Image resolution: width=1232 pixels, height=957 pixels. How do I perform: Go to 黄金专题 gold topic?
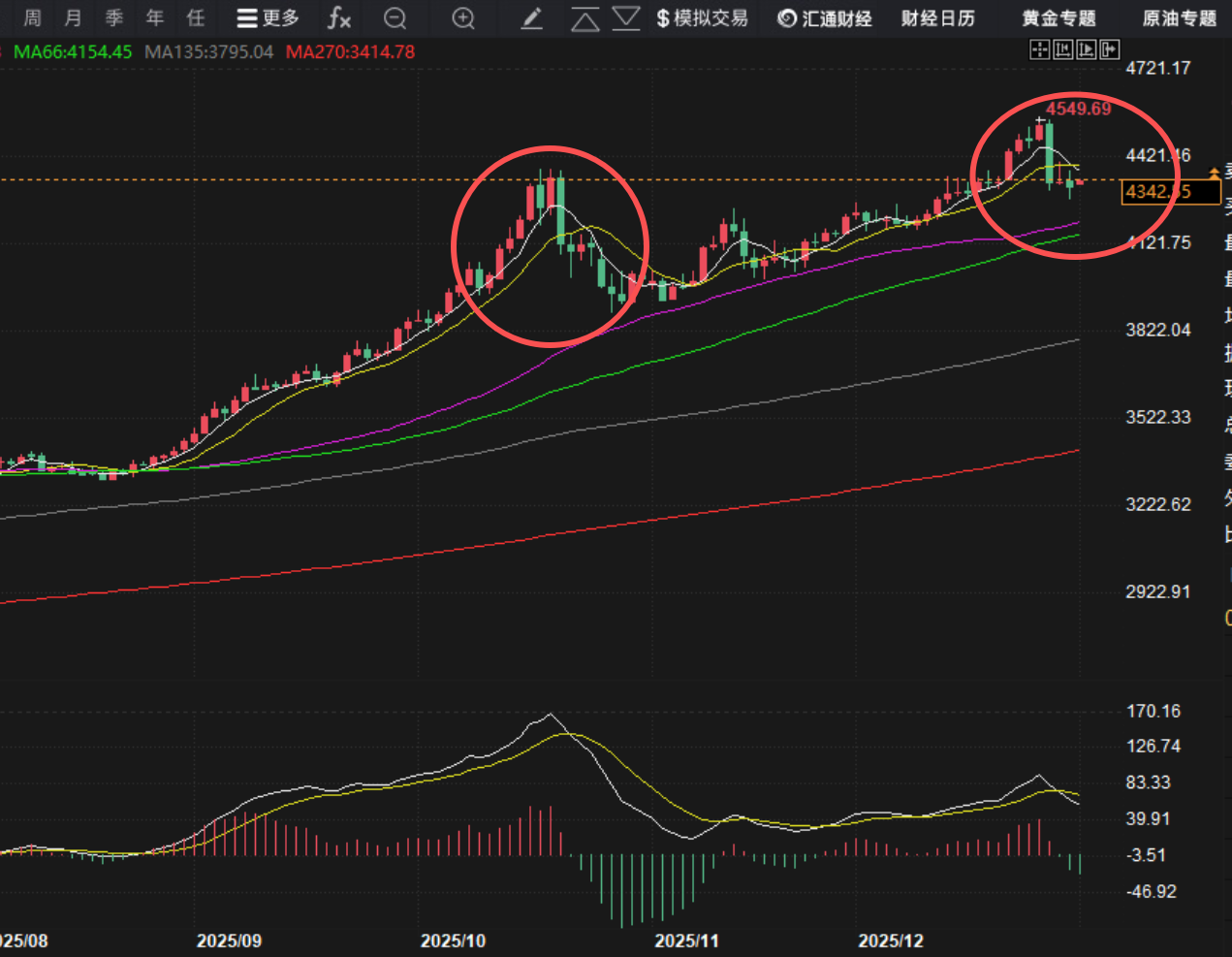[x=1058, y=18]
